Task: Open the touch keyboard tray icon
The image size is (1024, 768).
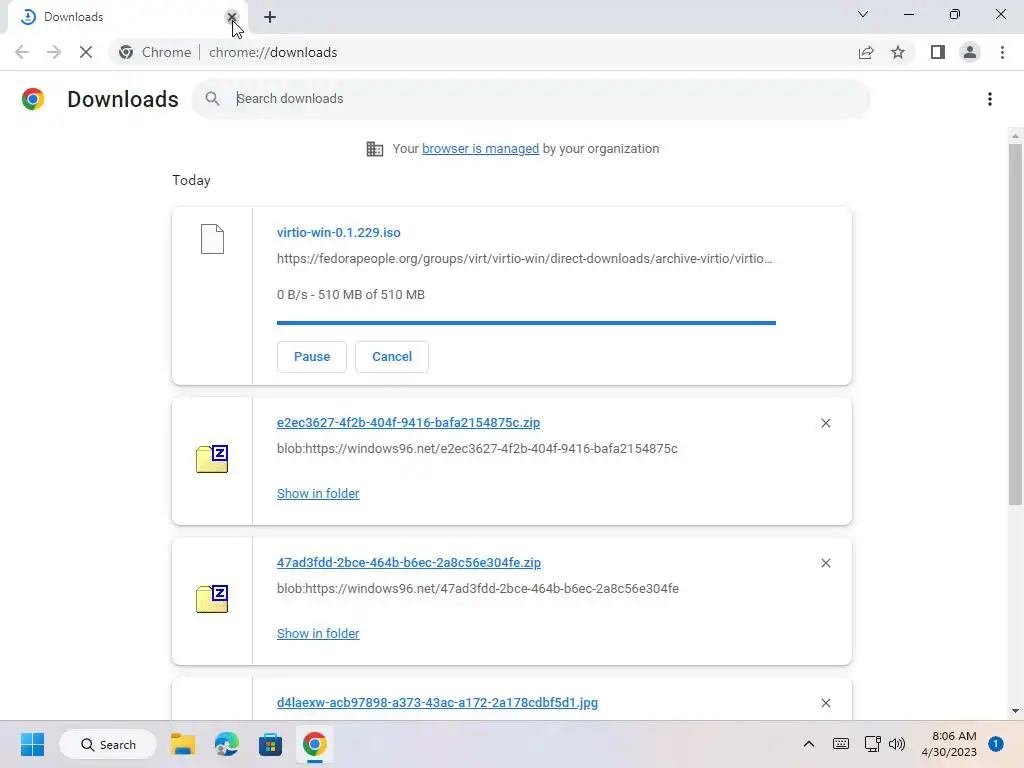Action: [x=841, y=744]
